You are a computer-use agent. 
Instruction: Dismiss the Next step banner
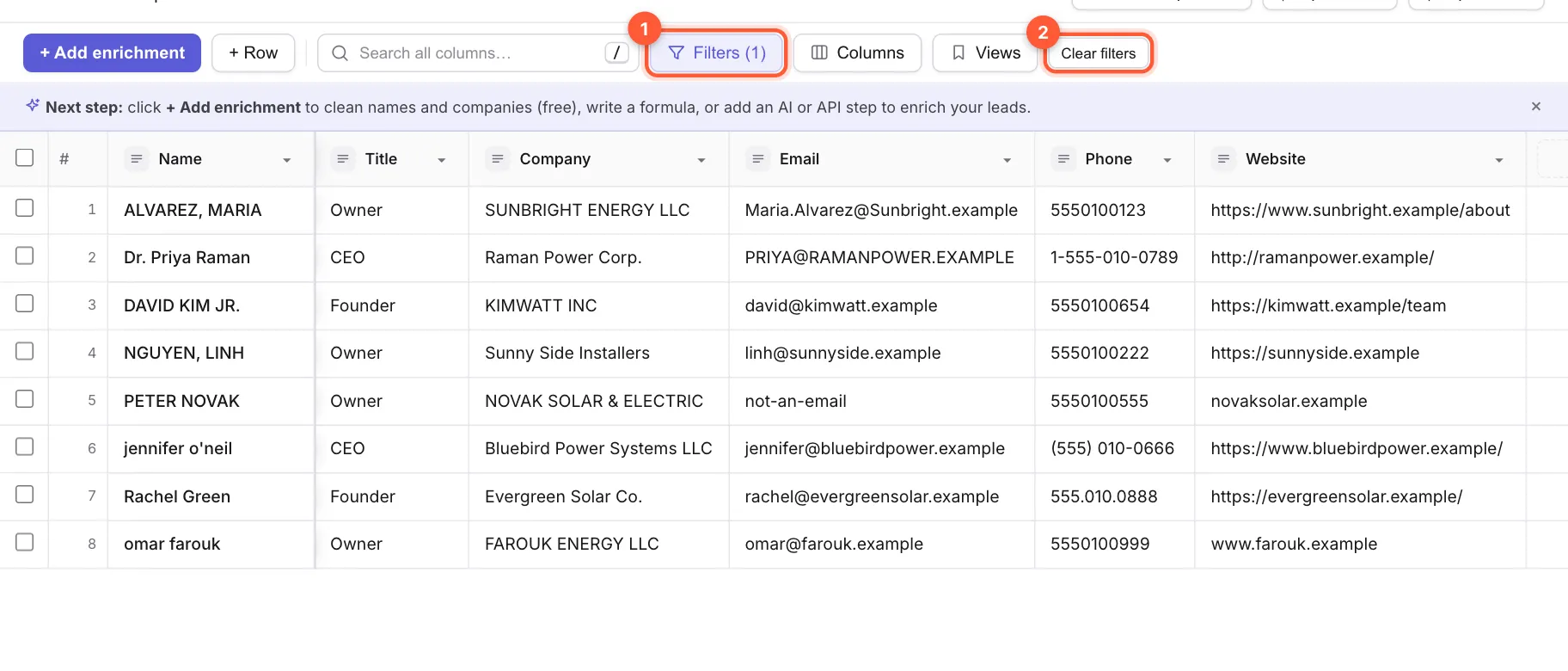(x=1536, y=107)
